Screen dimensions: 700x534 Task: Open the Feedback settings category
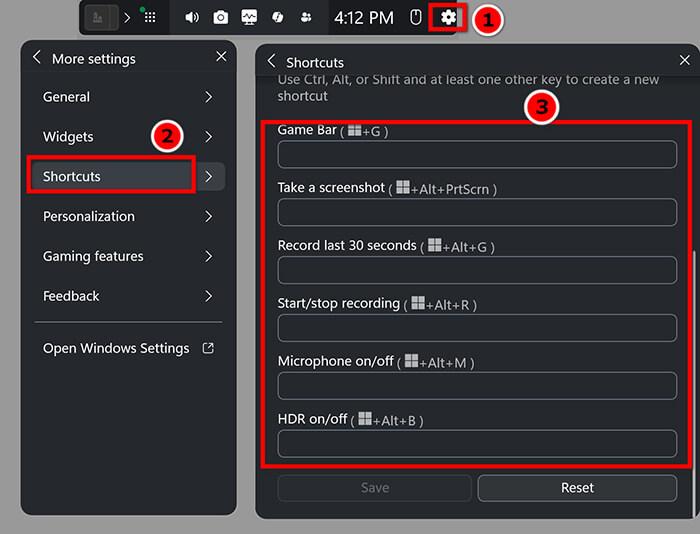(128, 296)
